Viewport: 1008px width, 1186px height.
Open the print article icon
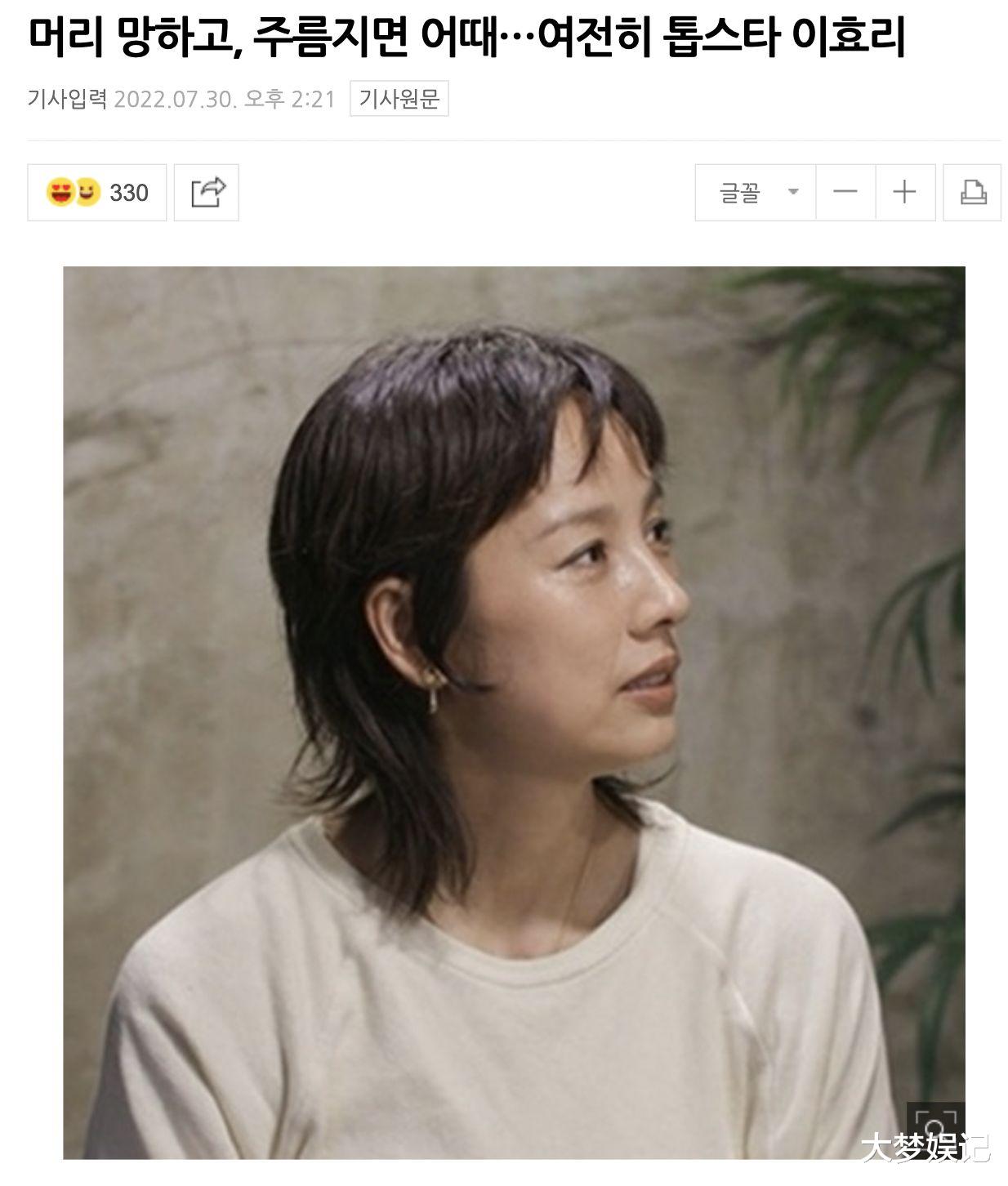pos(972,192)
